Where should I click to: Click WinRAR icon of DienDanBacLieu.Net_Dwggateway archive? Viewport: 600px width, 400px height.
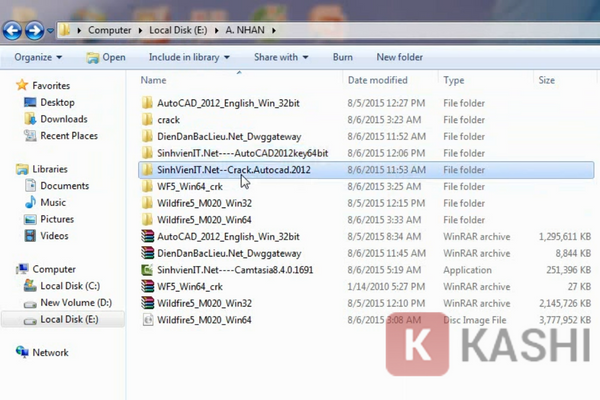[147, 253]
